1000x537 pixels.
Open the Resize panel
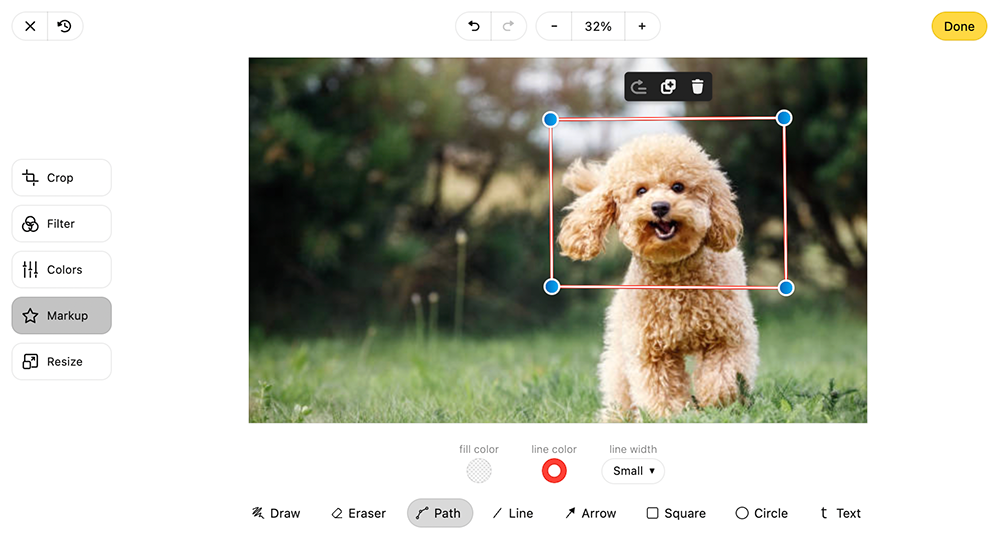(x=61, y=362)
